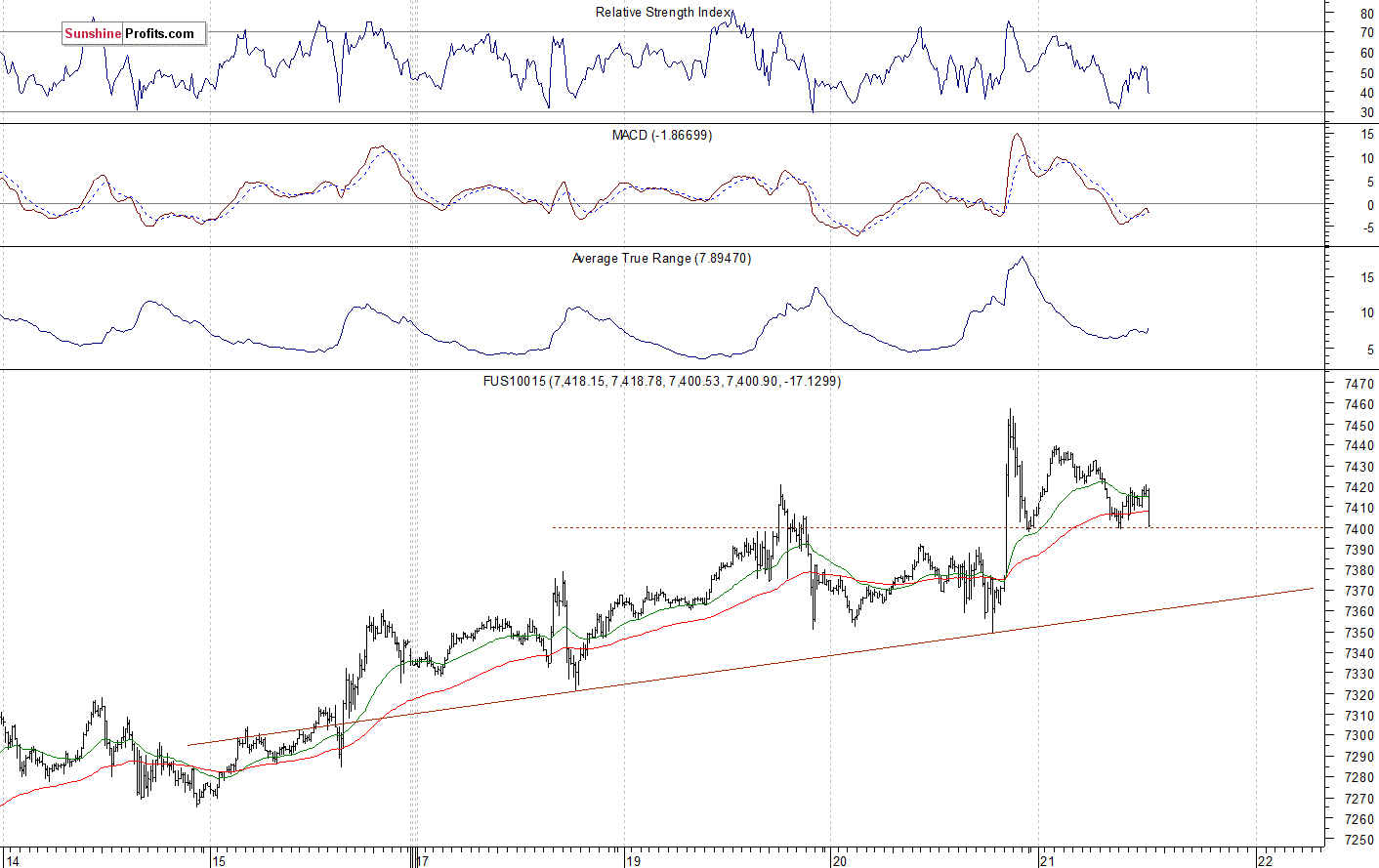
Task: Click the date label 20 on time axis
Action: pos(840,861)
